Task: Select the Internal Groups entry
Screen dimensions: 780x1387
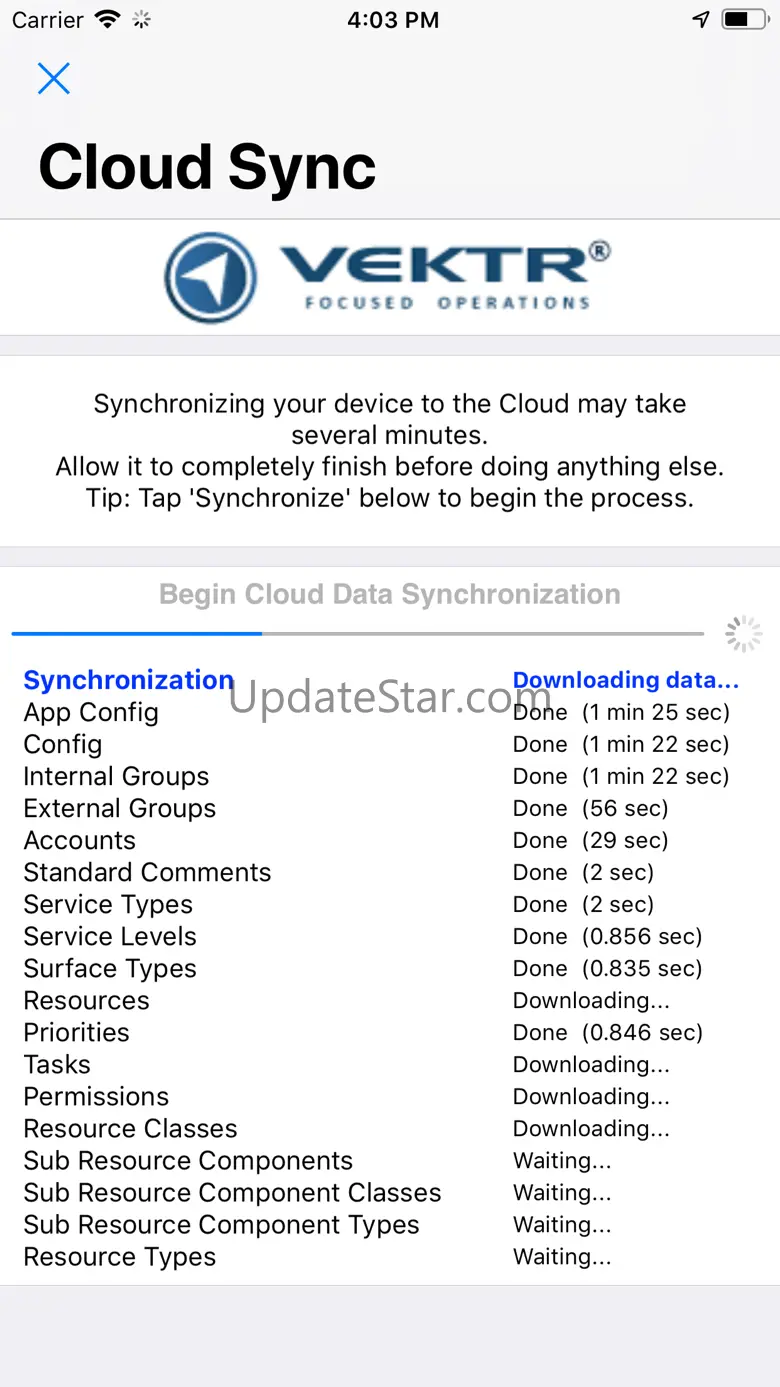Action: 116,776
